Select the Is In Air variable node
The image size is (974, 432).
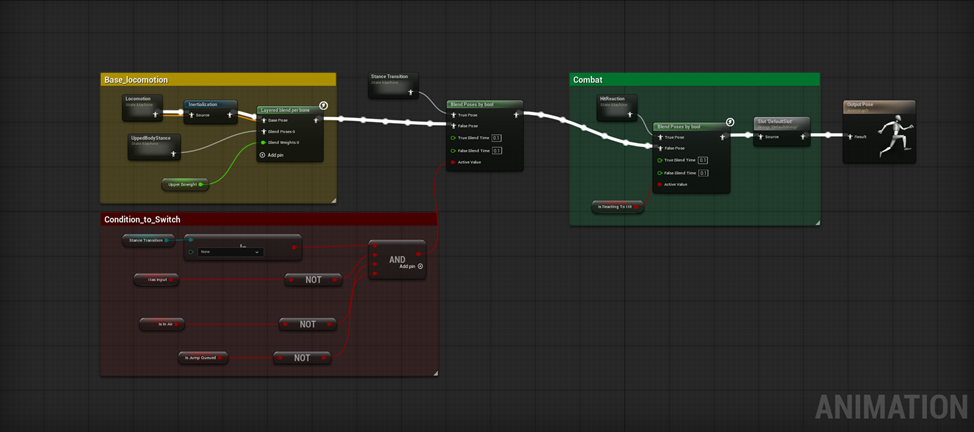(x=162, y=324)
